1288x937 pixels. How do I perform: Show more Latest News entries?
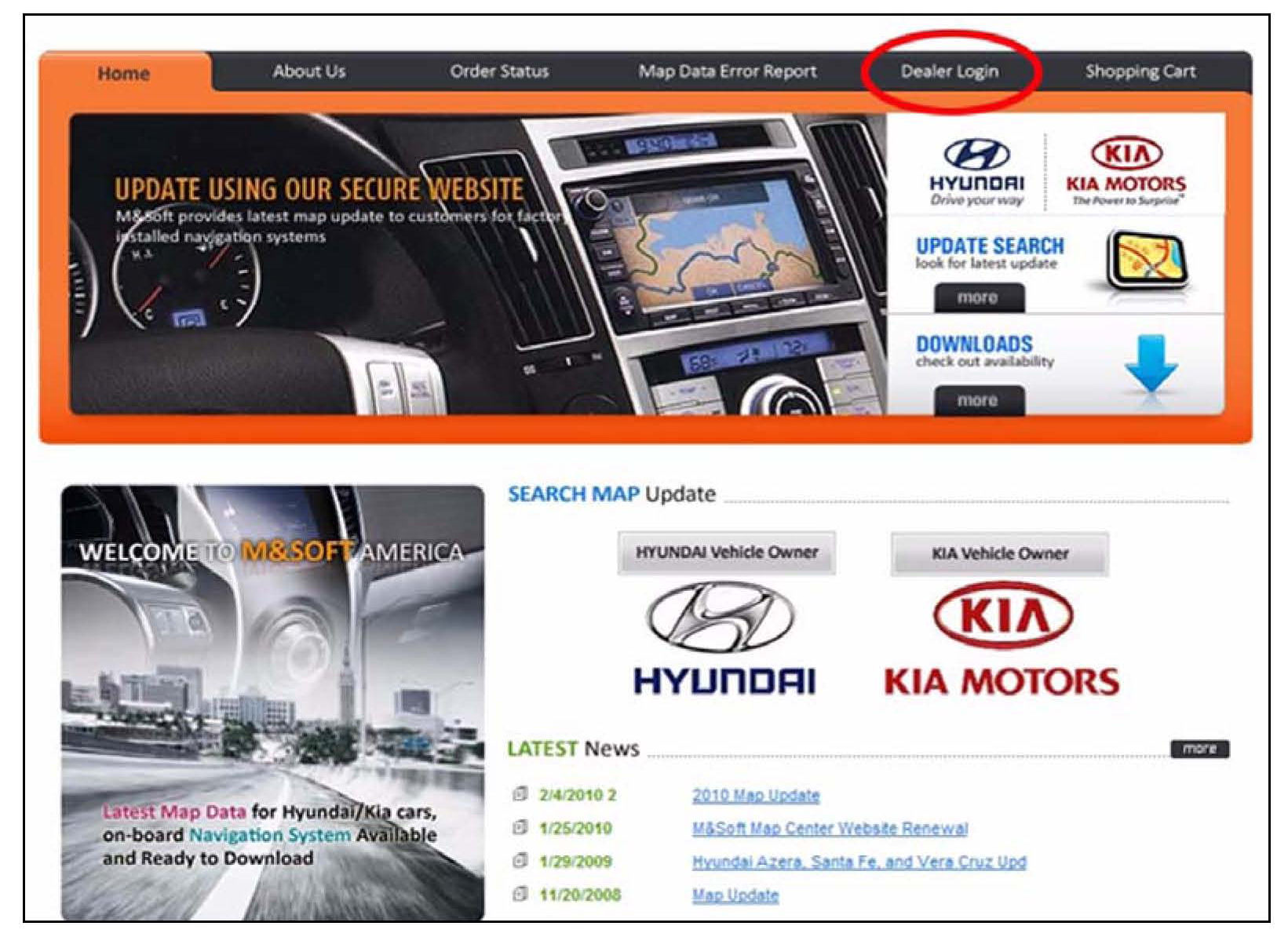[x=1199, y=749]
